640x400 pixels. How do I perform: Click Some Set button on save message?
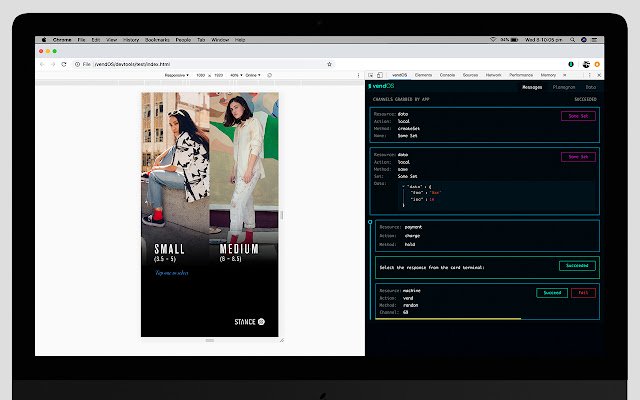[x=578, y=157]
